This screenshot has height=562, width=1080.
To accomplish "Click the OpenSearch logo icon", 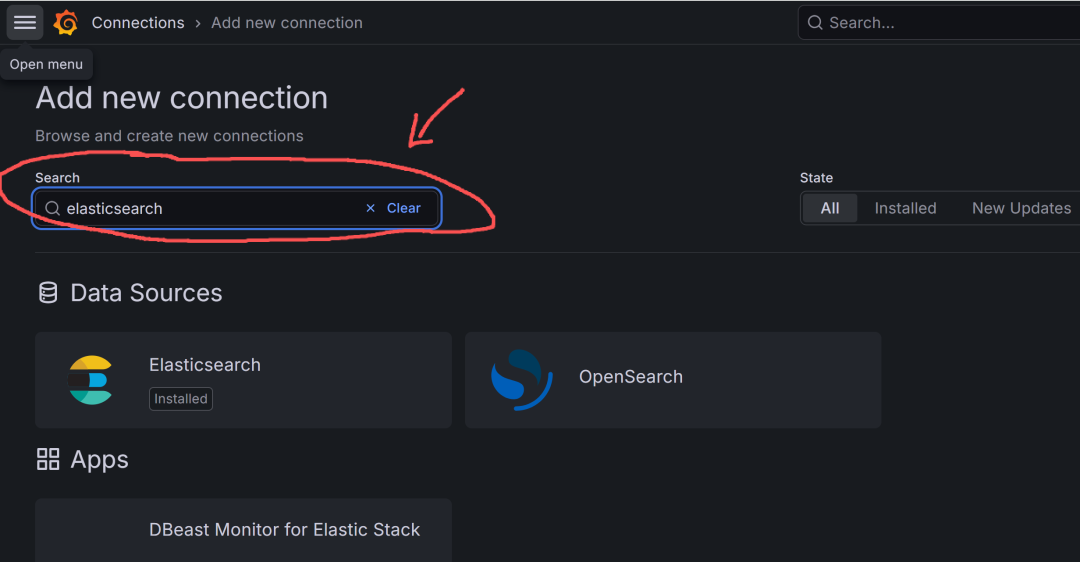I will point(521,380).
